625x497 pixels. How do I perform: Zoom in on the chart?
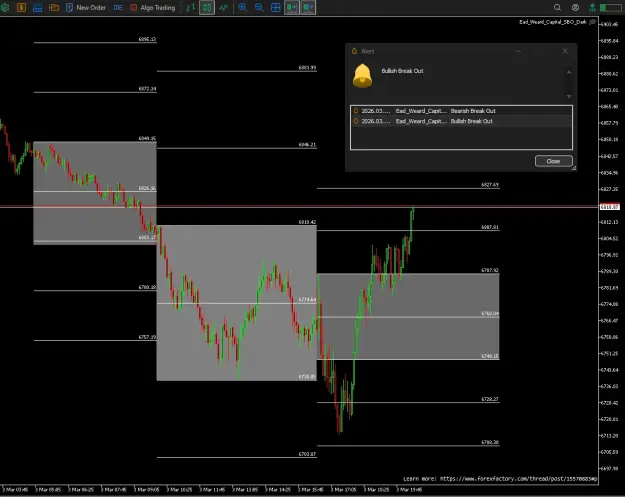pos(242,7)
